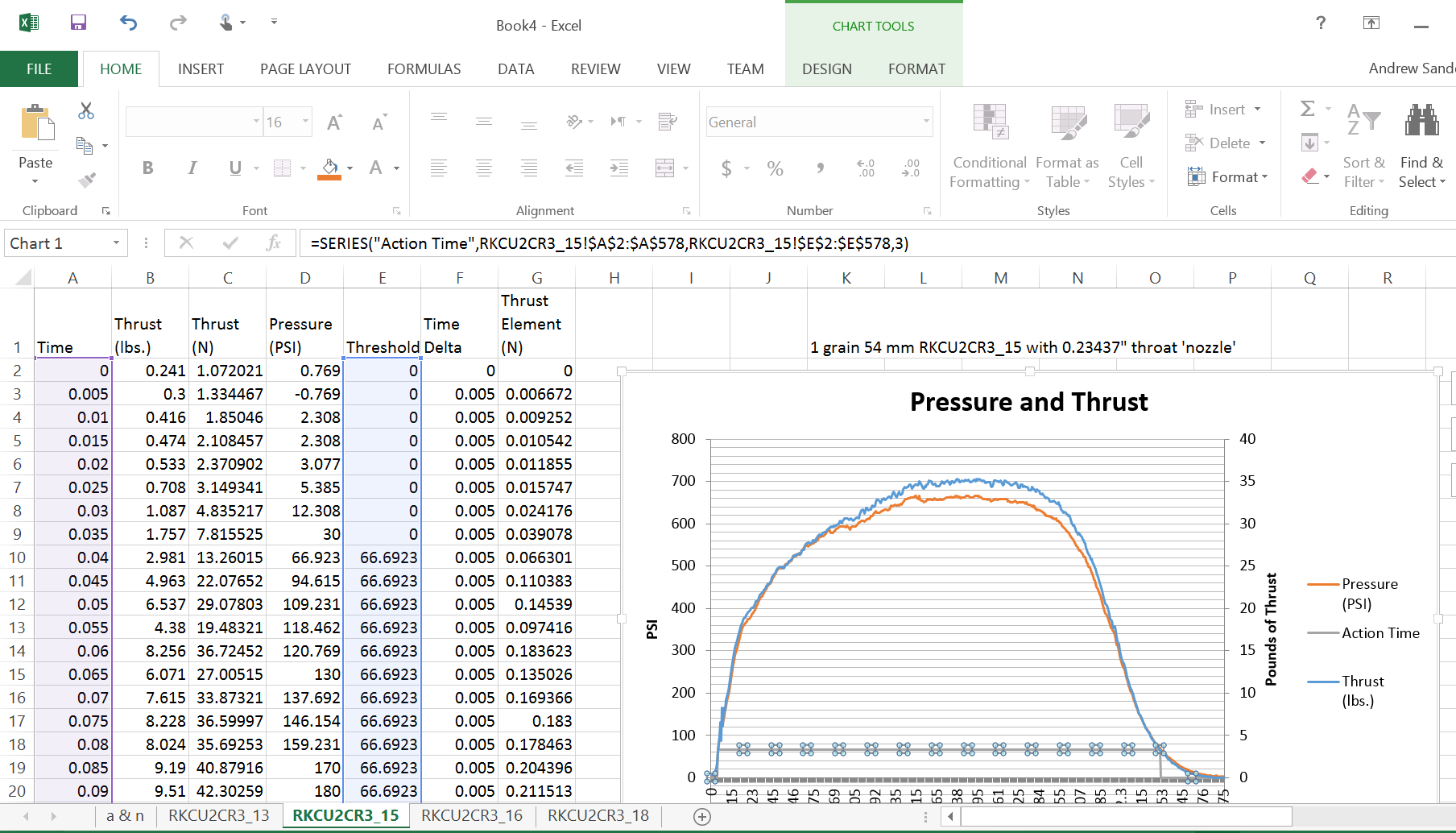Screen dimensions: 1456x833
Task: Switch to the DESIGN chart tools tab
Action: [826, 68]
